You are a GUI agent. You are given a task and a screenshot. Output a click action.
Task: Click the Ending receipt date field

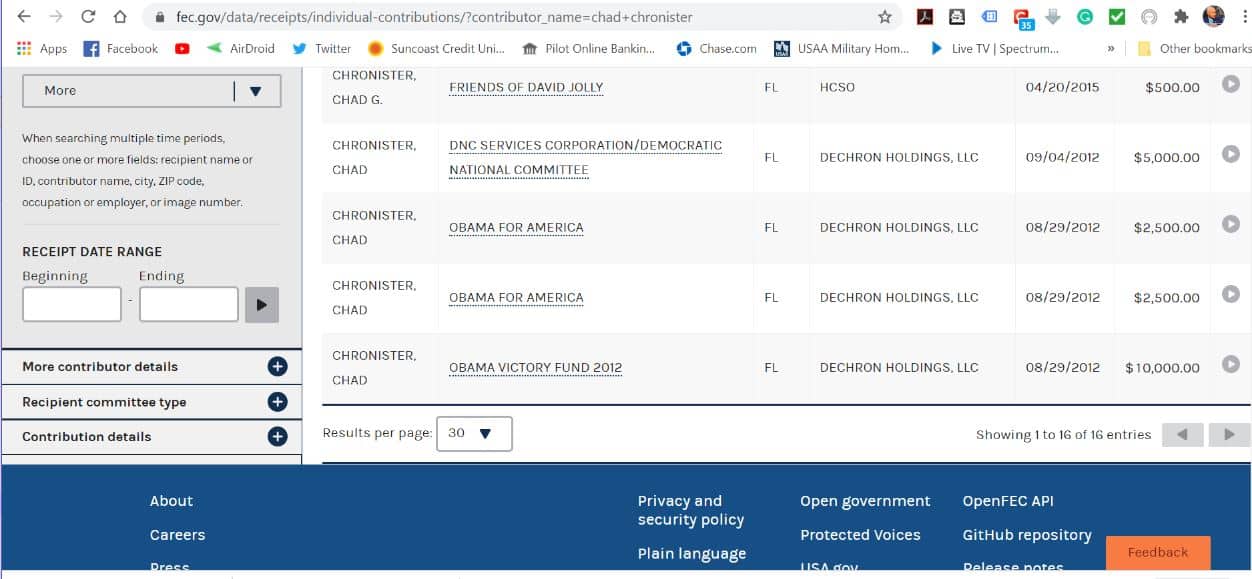[189, 304]
